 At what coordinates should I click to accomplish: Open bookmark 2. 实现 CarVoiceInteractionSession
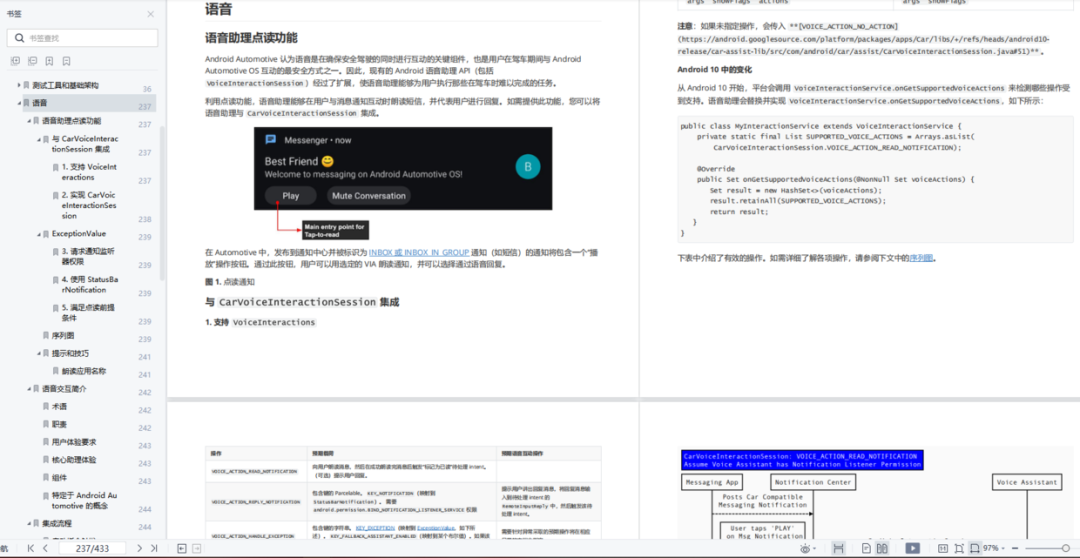(x=90, y=205)
